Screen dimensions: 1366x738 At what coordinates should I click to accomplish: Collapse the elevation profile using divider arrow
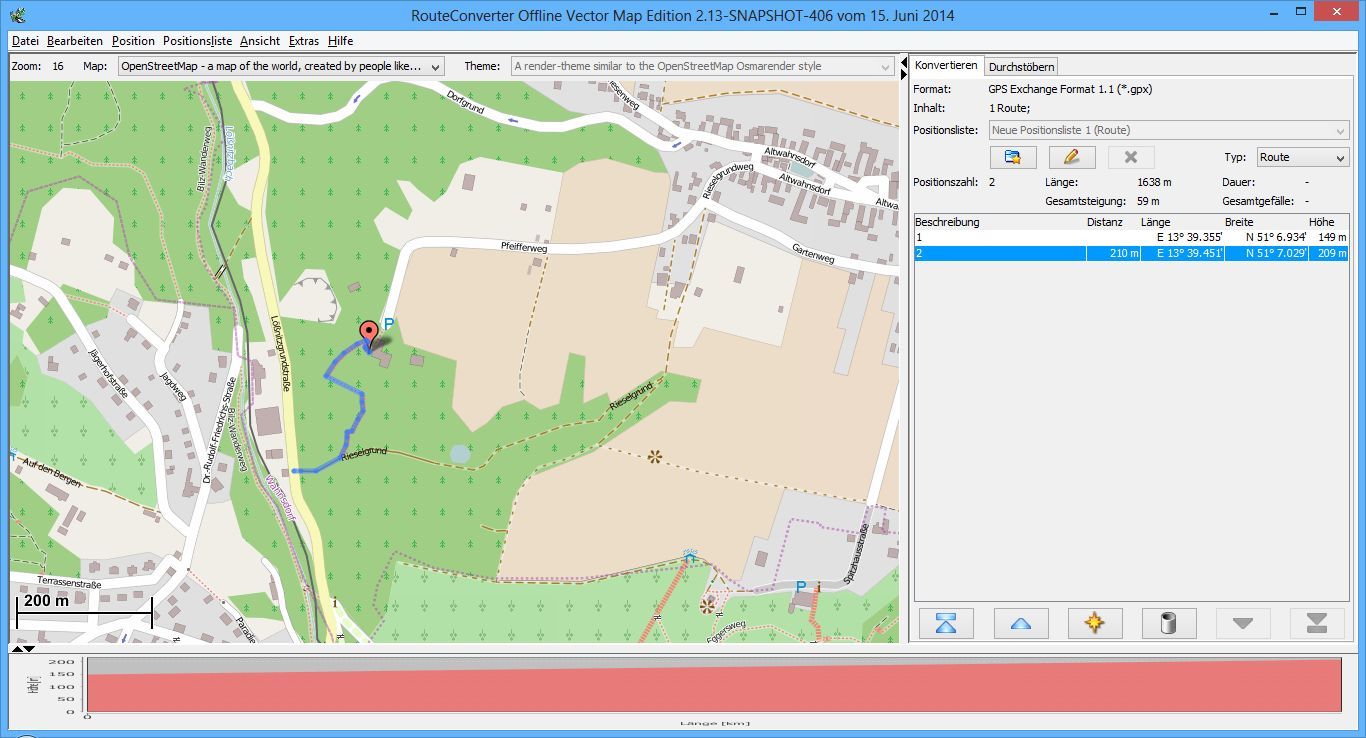(29, 649)
